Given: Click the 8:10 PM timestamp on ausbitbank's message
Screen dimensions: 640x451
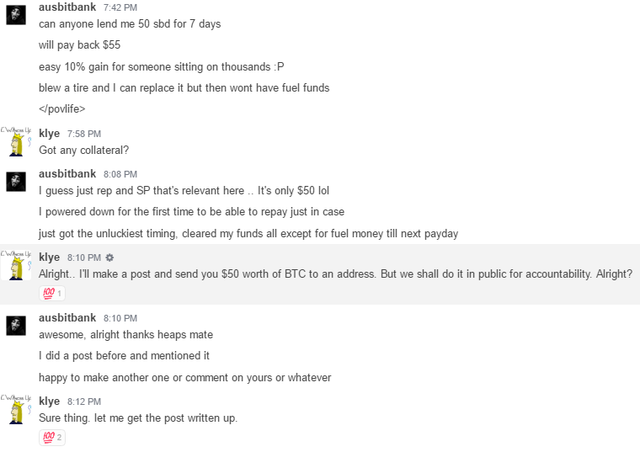Looking at the screenshot, I should click(120, 318).
